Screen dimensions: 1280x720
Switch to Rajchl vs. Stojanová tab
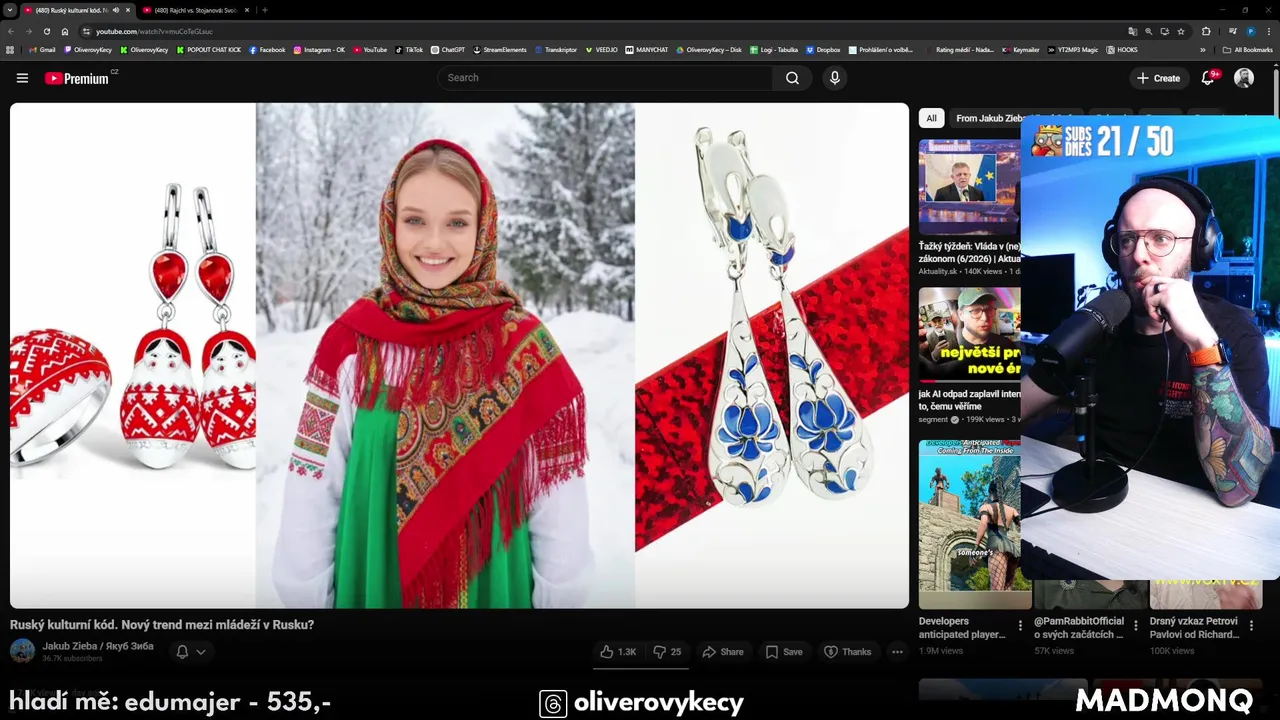pos(195,10)
